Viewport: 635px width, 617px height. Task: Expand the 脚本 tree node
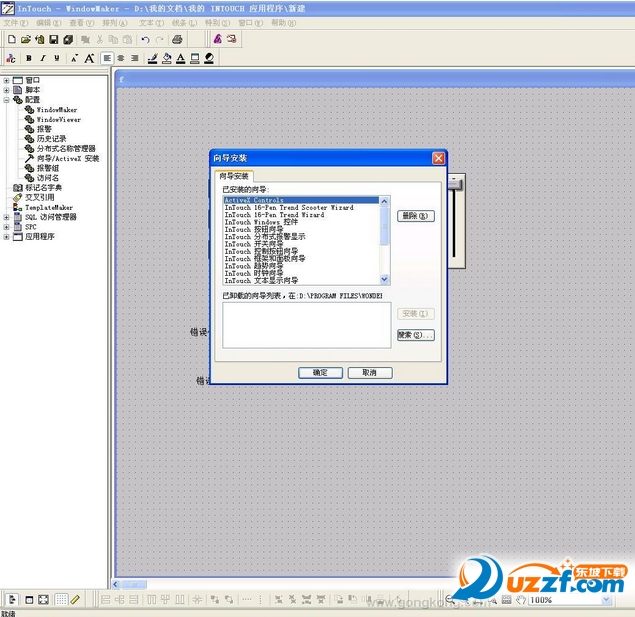6,90
